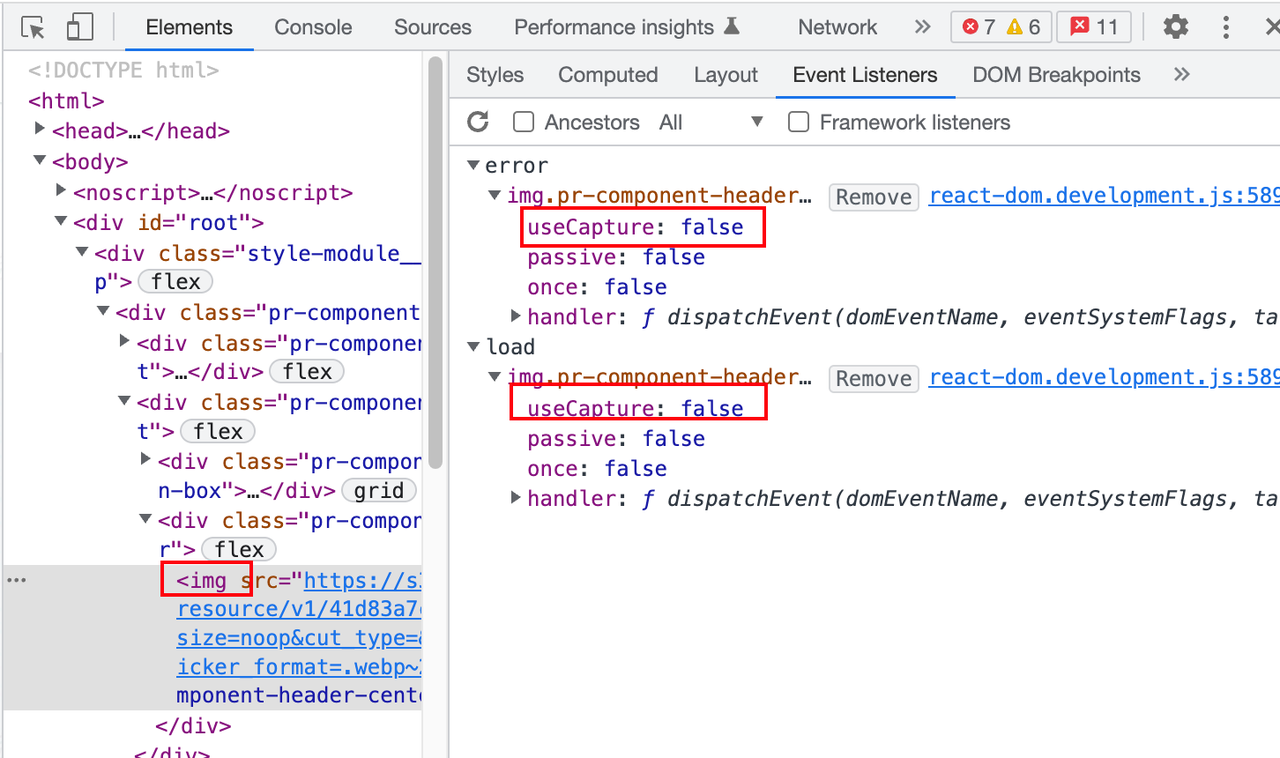Select the <html> element row
1280x758 pixels.
point(66,100)
